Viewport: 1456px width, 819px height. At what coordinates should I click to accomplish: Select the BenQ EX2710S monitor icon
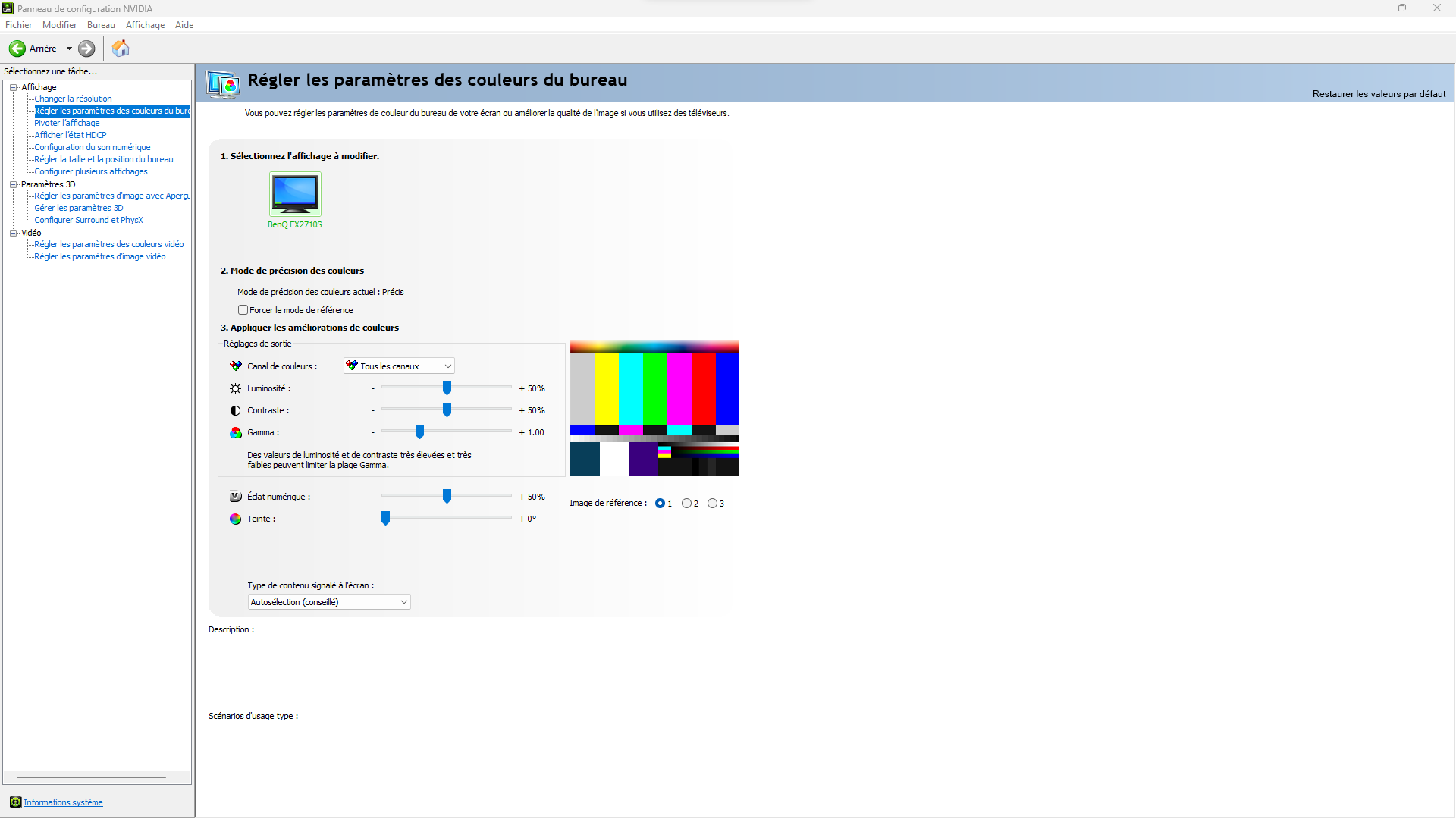pyautogui.click(x=295, y=194)
